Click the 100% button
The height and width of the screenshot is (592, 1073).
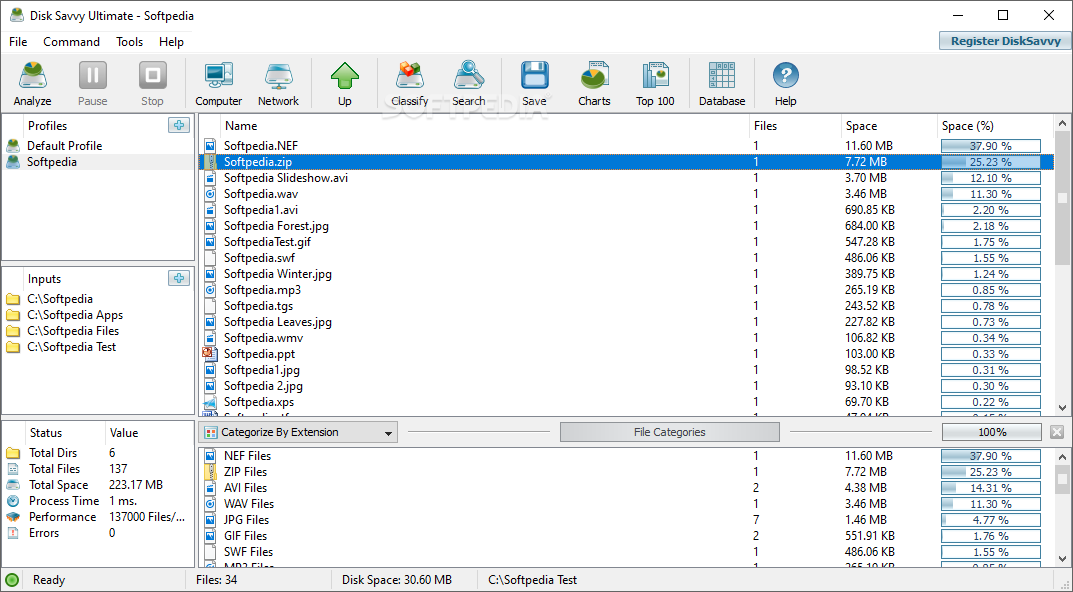992,432
